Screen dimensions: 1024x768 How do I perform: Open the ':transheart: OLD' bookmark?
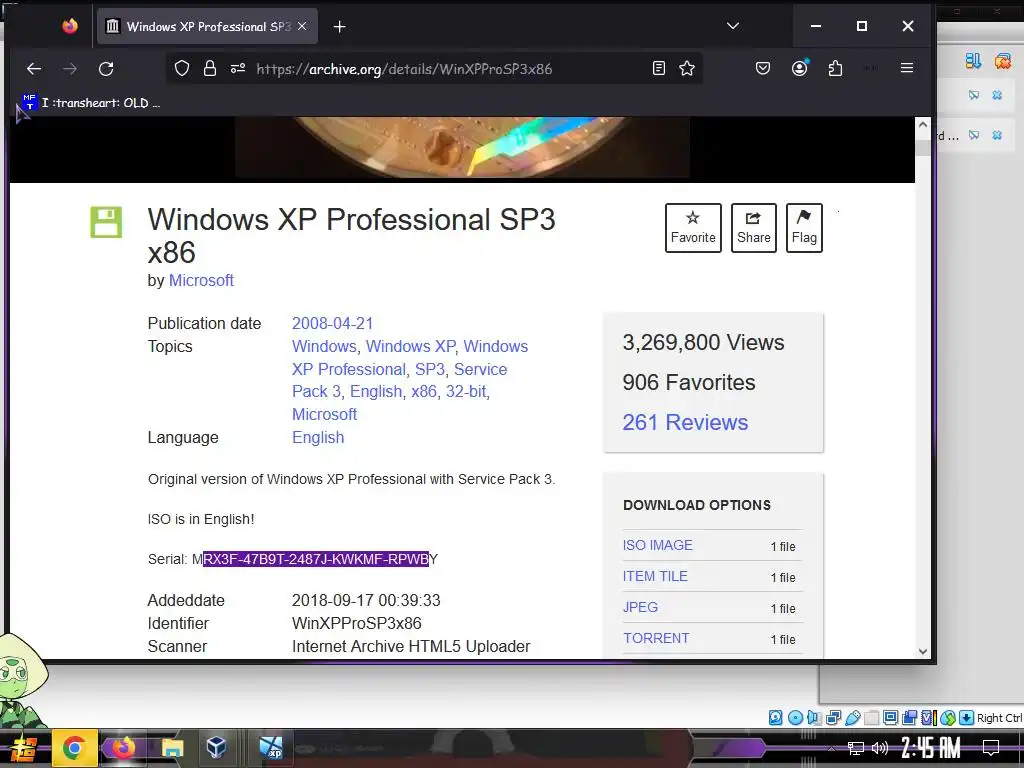tap(91, 103)
